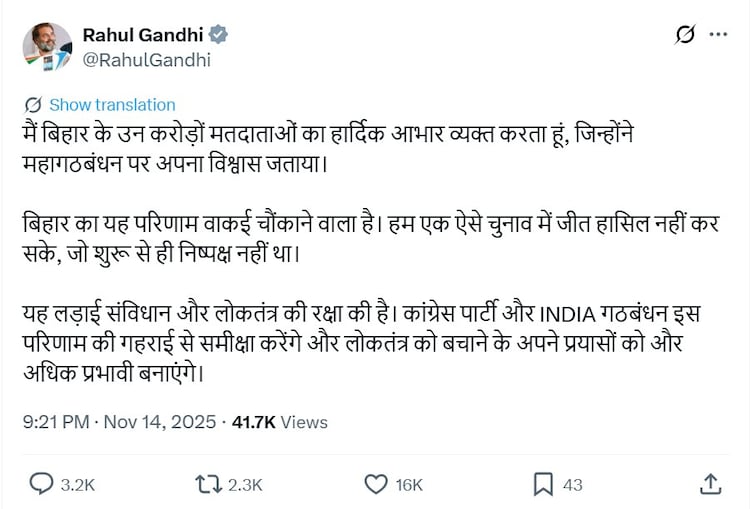The height and width of the screenshot is (509, 750).
Task: Click the translation icon beside Show translation
Action: point(33,105)
